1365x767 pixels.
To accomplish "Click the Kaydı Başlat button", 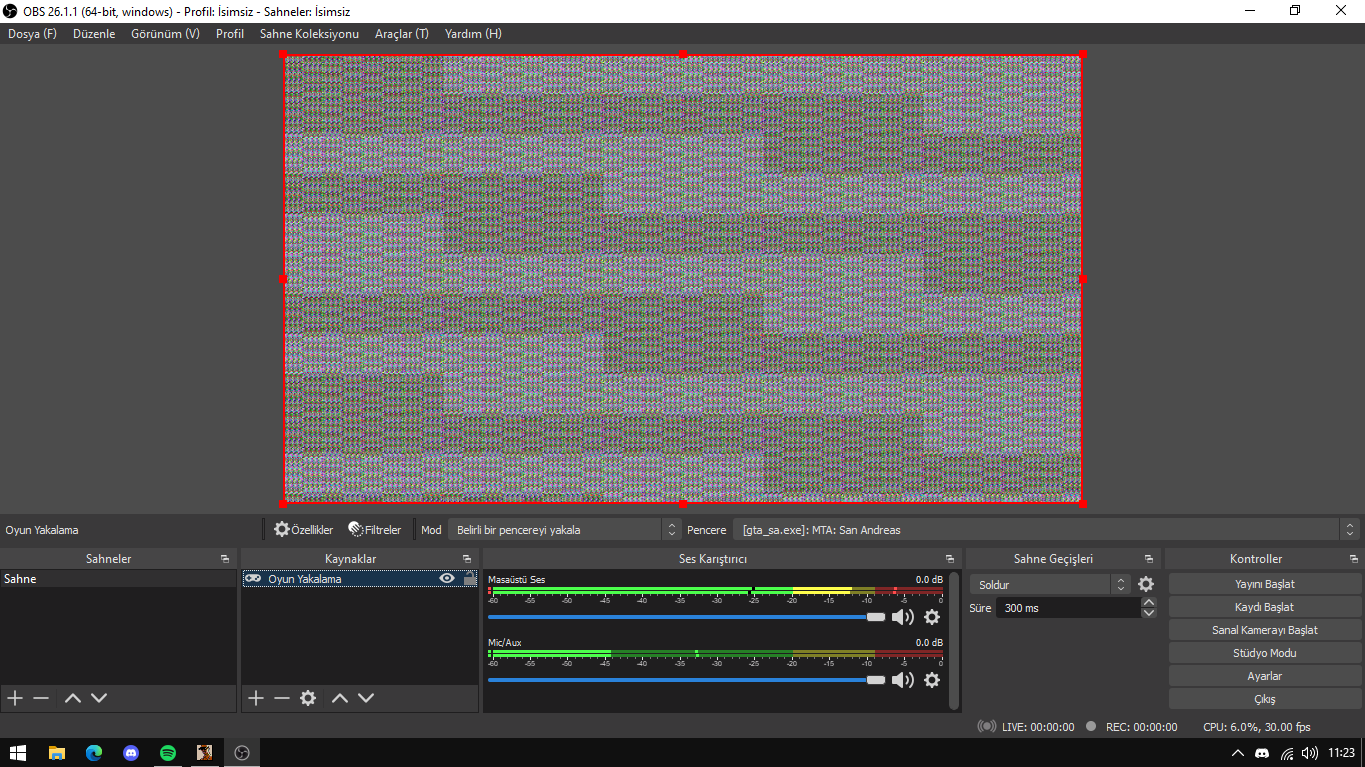I will tap(1264, 607).
